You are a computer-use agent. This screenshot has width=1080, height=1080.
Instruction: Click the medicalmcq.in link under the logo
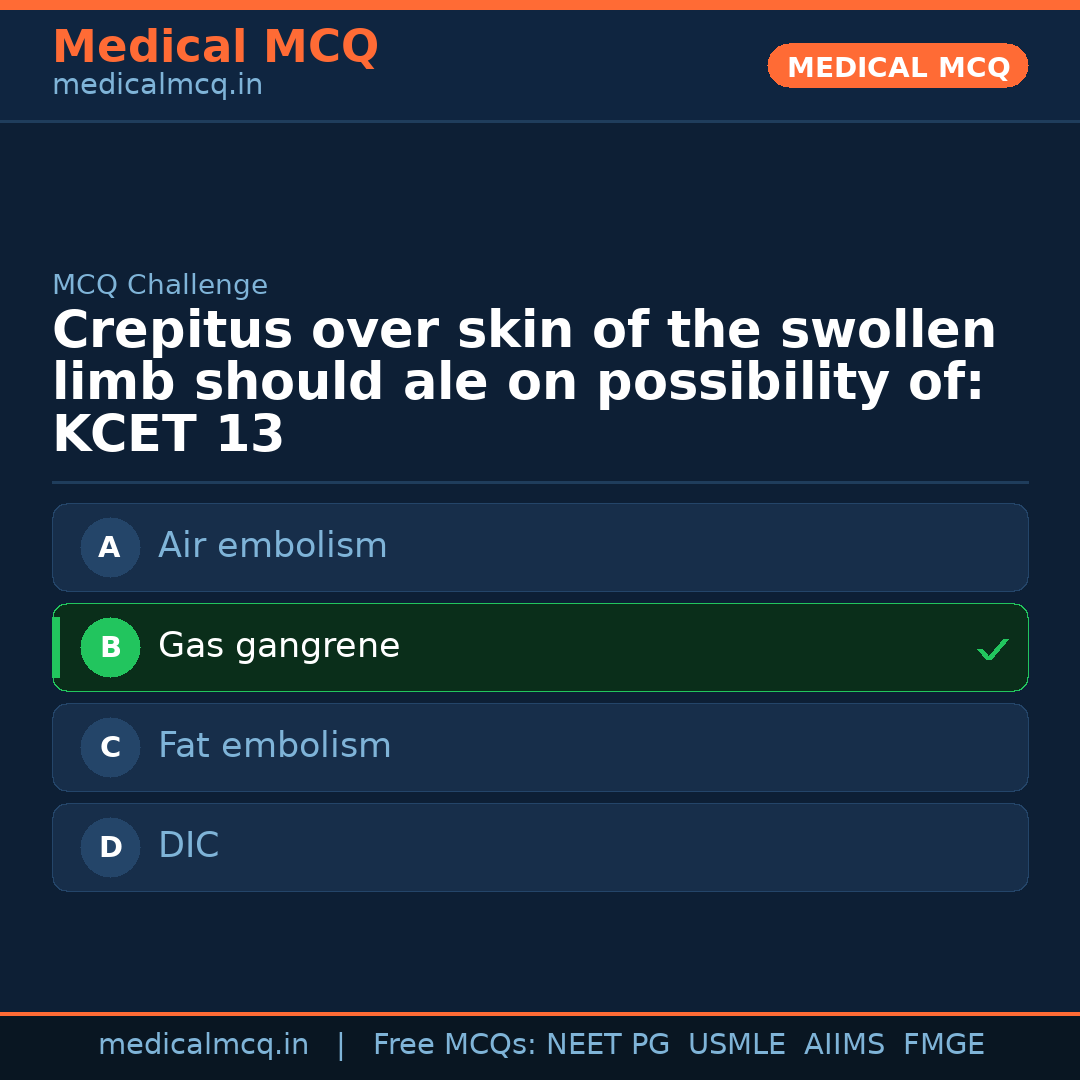156,84
